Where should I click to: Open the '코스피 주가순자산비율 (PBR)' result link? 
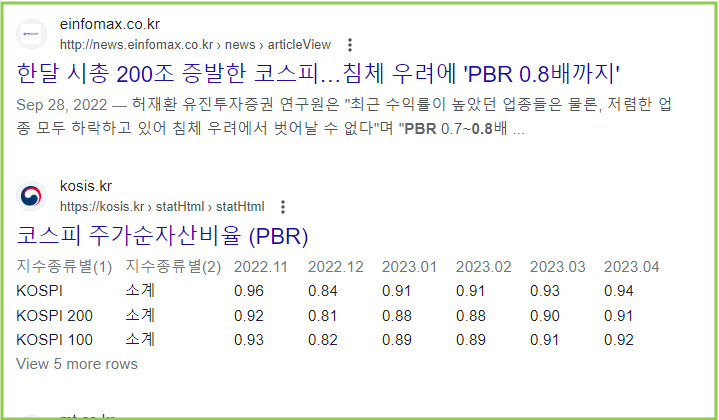162,236
